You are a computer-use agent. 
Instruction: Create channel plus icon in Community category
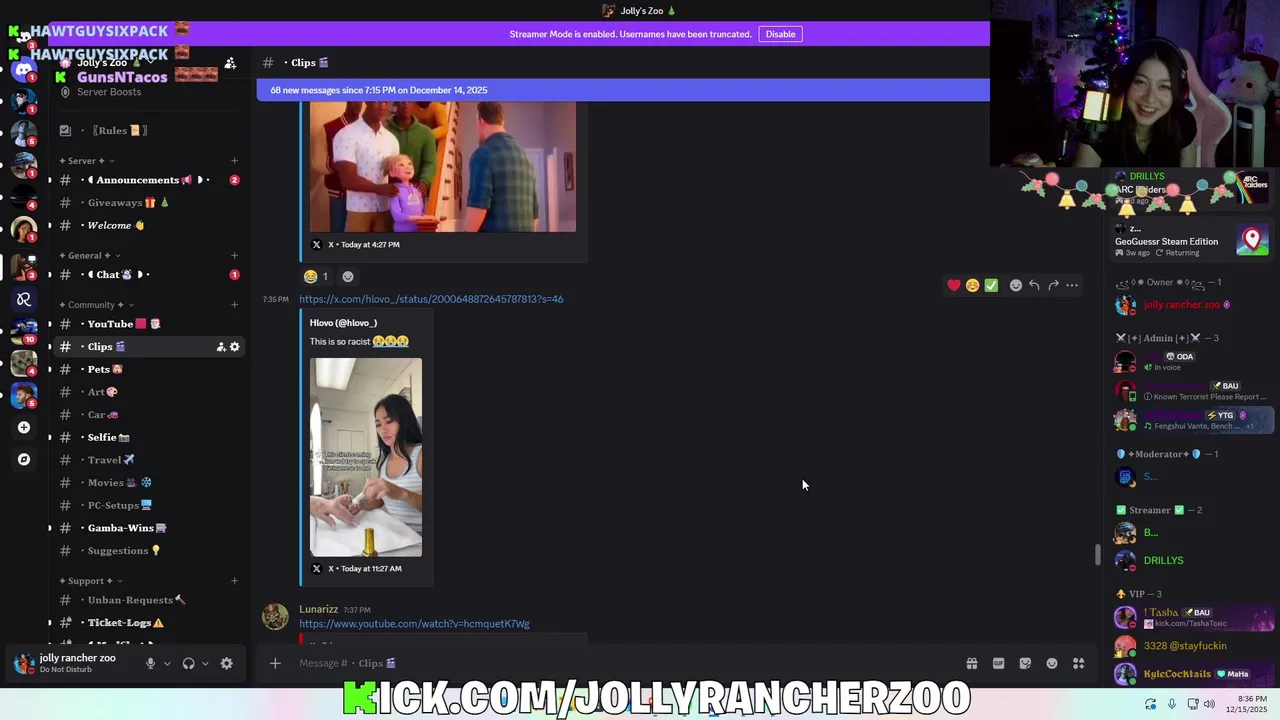[x=234, y=304]
